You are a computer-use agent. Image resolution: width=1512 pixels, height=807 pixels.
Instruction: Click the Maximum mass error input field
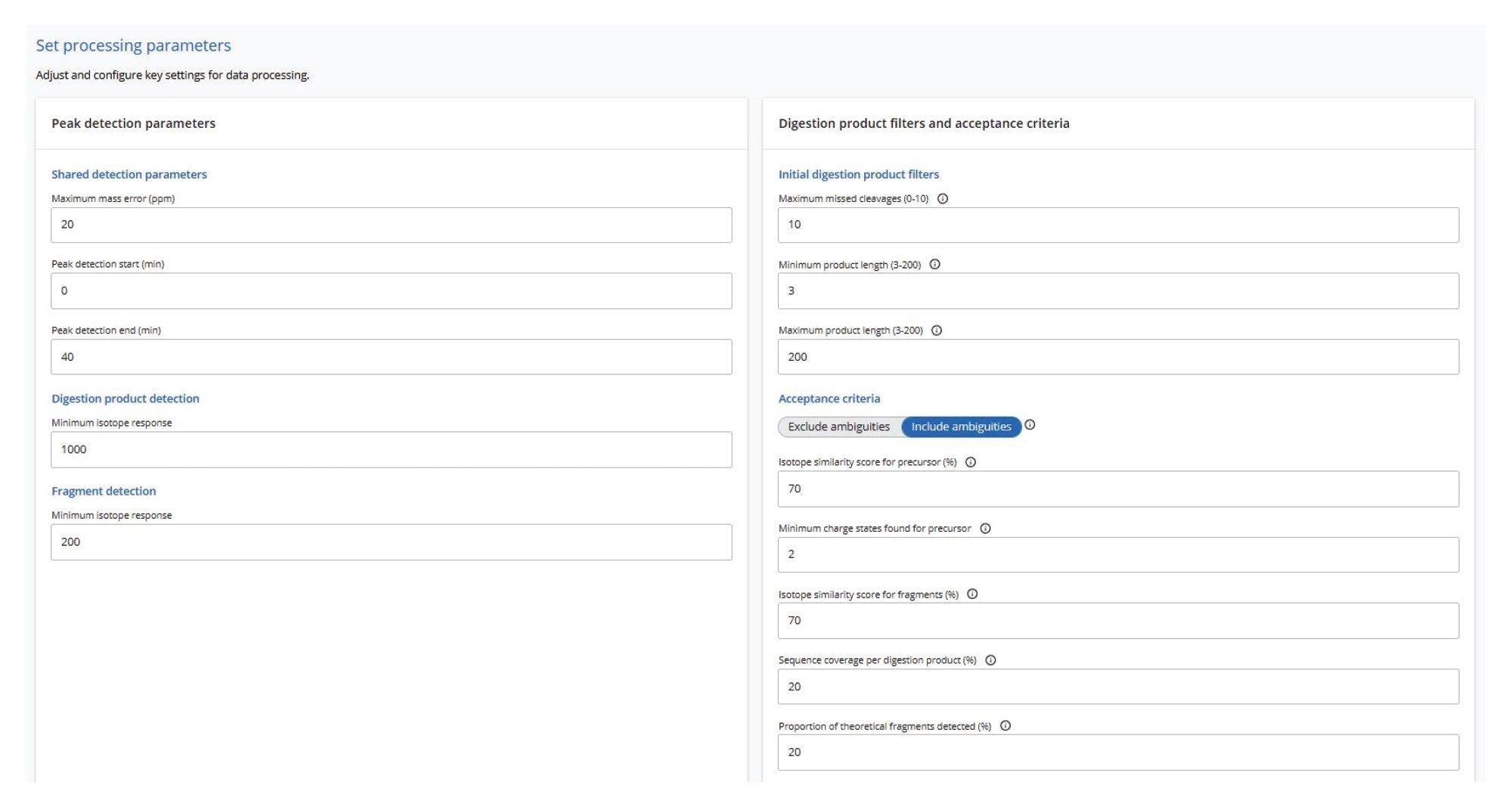pyautogui.click(x=391, y=224)
